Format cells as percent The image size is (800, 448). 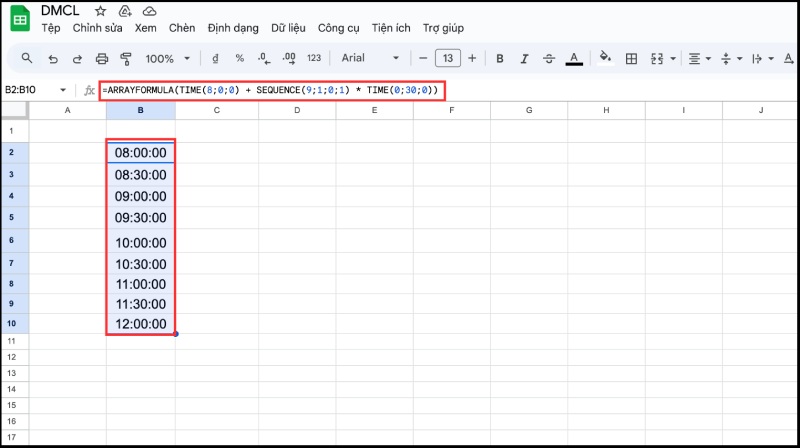pyautogui.click(x=239, y=59)
